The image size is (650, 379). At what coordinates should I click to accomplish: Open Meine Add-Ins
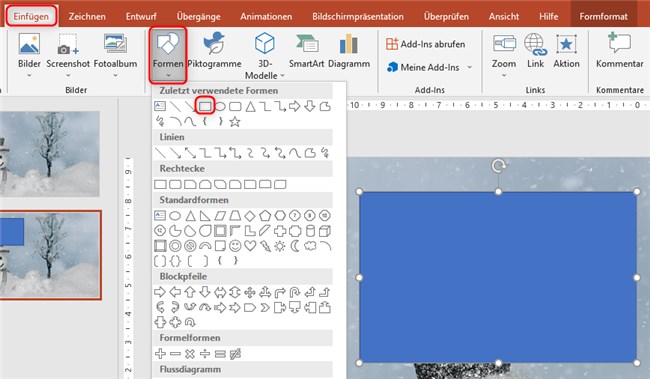[423, 67]
